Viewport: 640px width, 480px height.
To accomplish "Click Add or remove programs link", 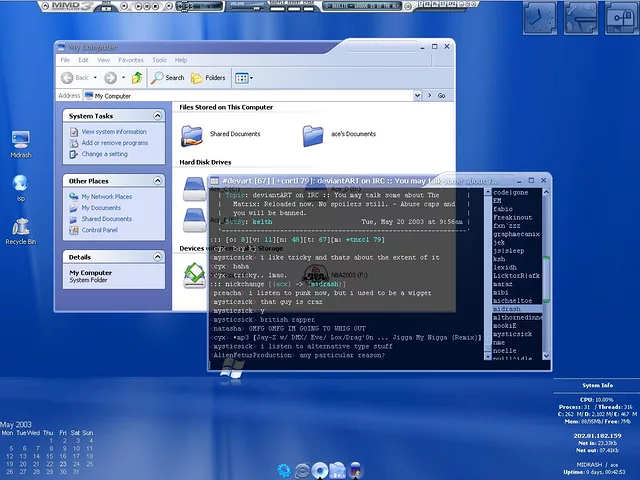I will click(115, 143).
